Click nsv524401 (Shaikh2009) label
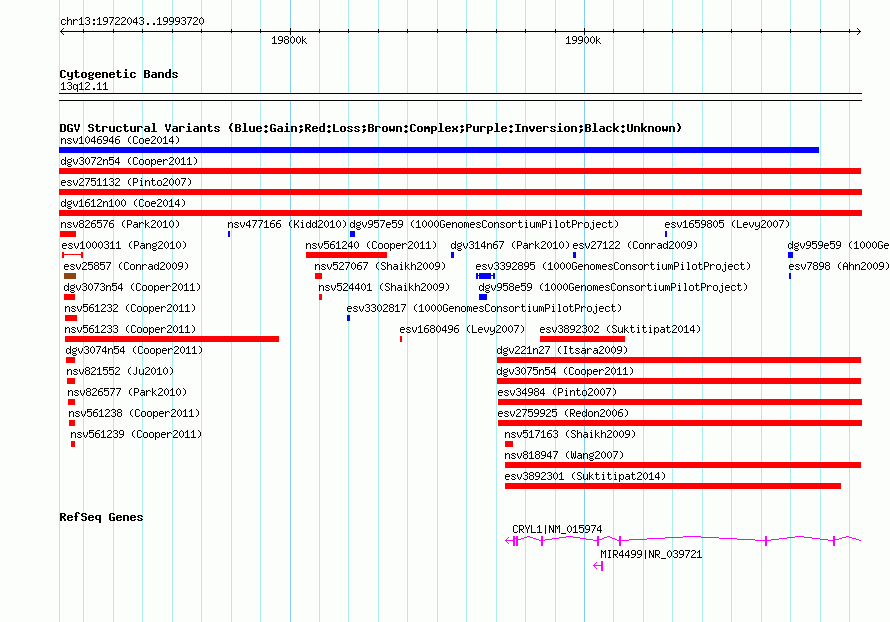Image resolution: width=890 pixels, height=622 pixels. pyautogui.click(x=384, y=287)
